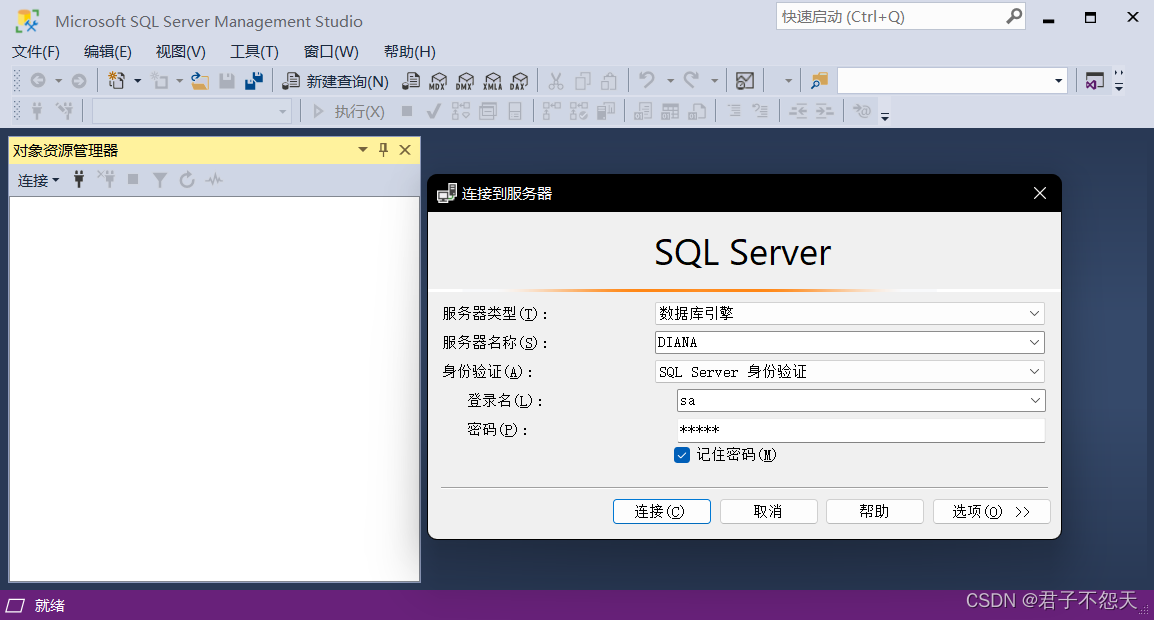The width and height of the screenshot is (1154, 620).
Task: Click the Navigate Backward arrow icon
Action: click(38, 80)
